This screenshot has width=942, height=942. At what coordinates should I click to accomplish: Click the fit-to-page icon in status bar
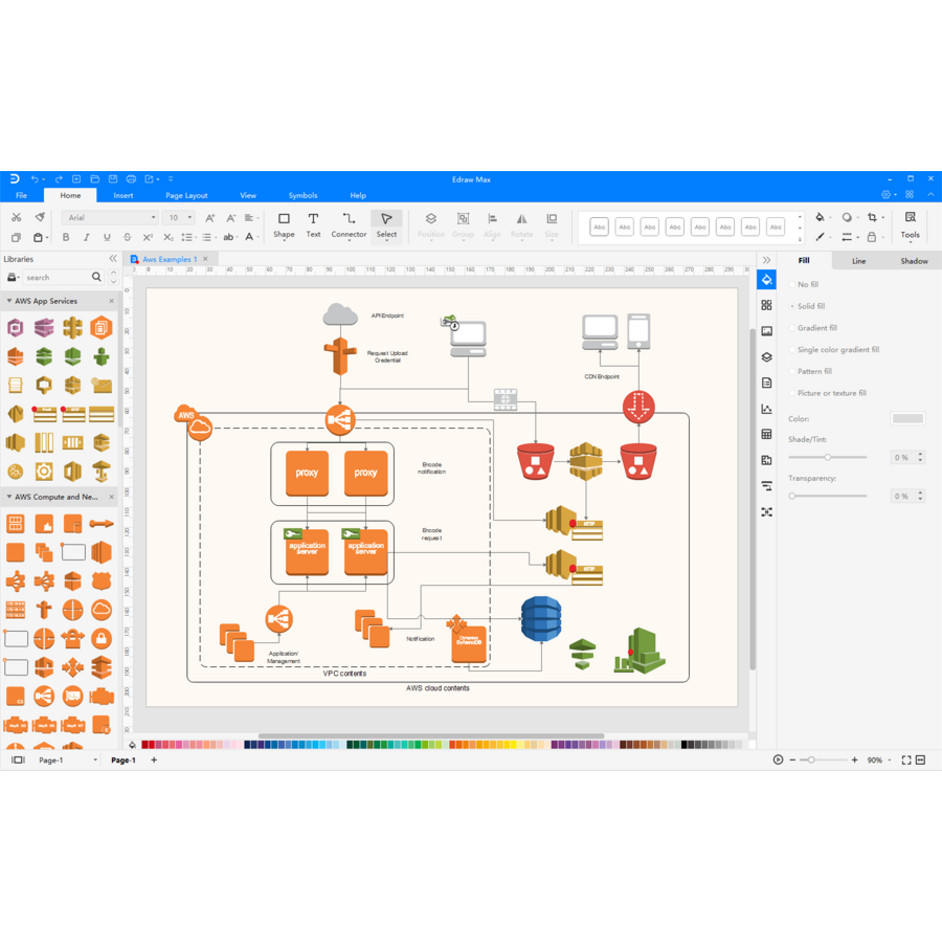pyautogui.click(x=906, y=760)
